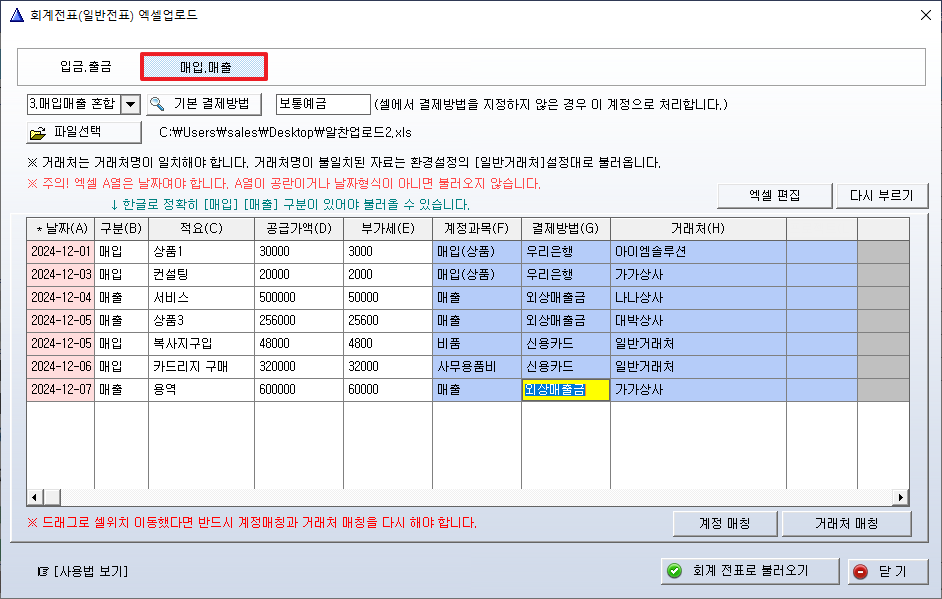The width and height of the screenshot is (942, 599).
Task: Click the 보통예금 default account field
Action: [x=323, y=104]
